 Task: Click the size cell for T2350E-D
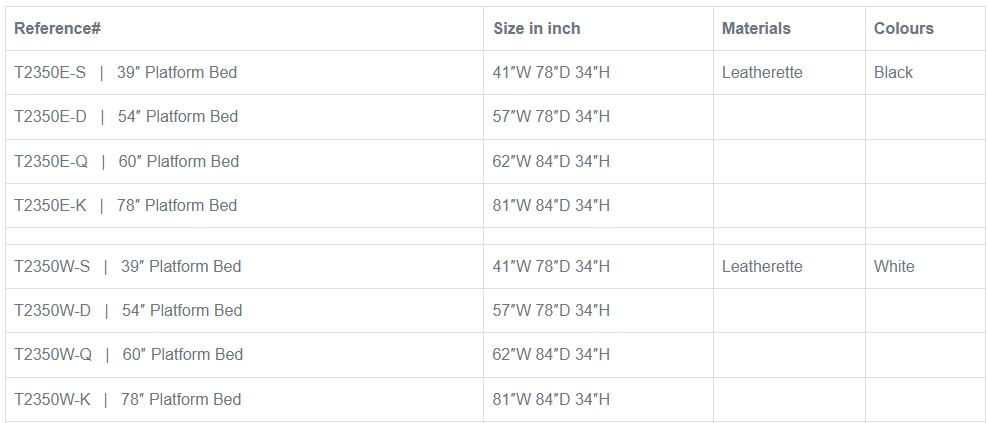click(551, 116)
